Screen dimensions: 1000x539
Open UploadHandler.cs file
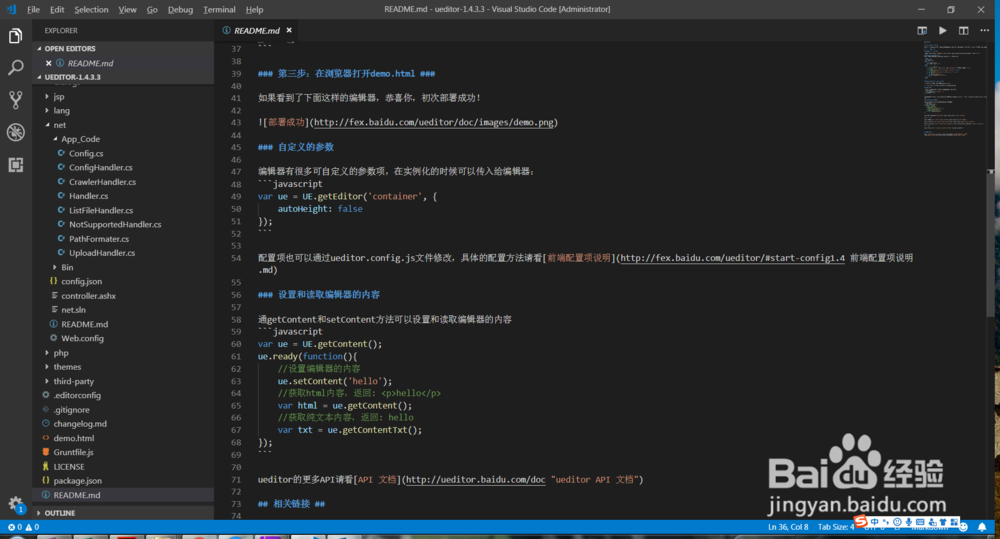click(102, 253)
